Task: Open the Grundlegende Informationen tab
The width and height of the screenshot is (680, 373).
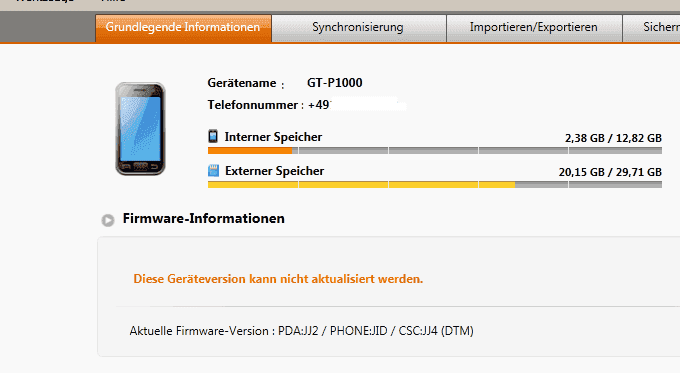Action: click(x=183, y=28)
